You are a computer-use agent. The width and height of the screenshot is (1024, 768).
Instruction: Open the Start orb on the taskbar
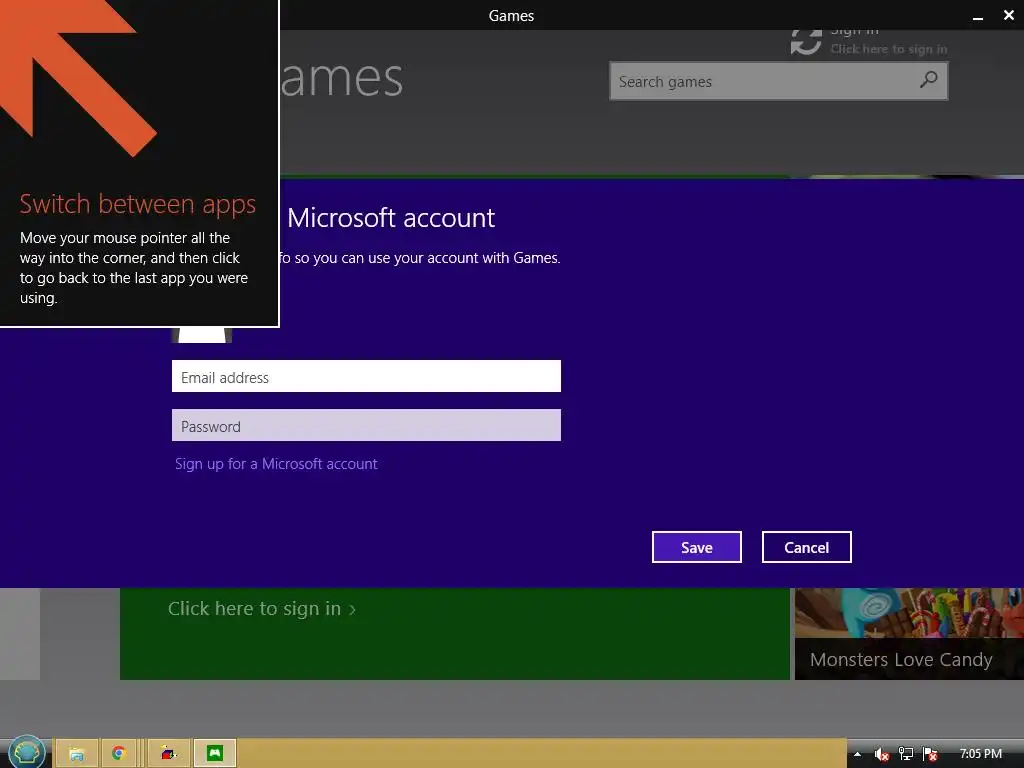26,753
